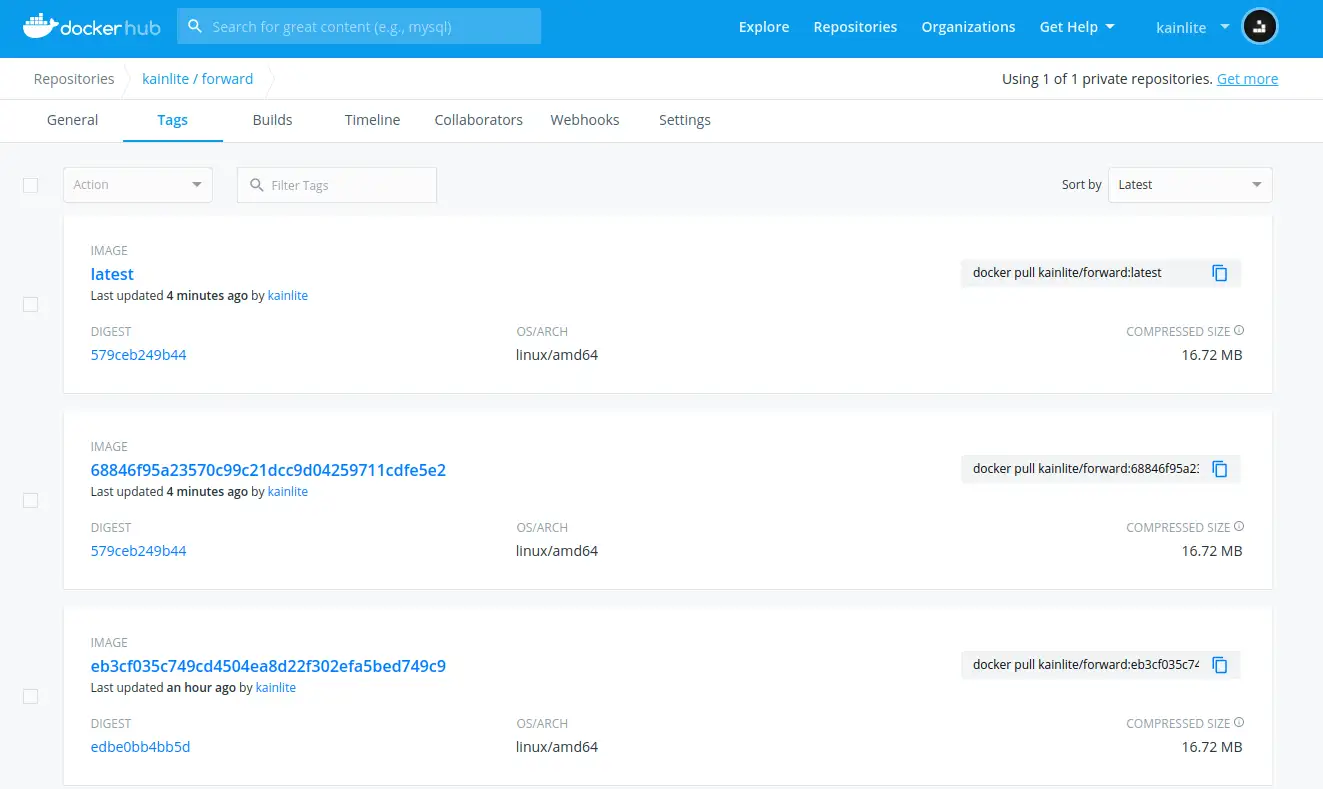The width and height of the screenshot is (1323, 789).
Task: Open the Collaborators tab
Action: click(478, 120)
